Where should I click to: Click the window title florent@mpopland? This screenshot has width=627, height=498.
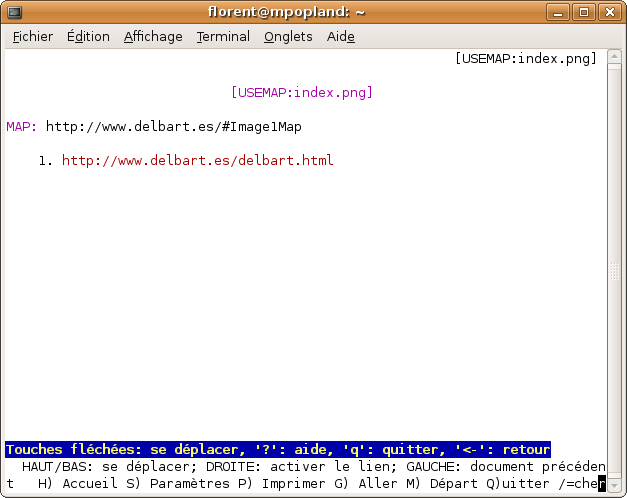click(286, 12)
